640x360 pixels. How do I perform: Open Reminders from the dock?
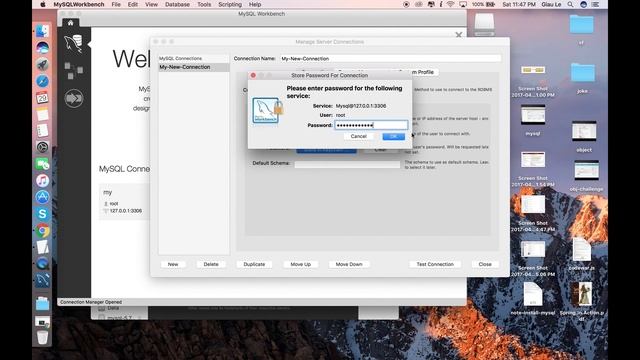[42, 131]
